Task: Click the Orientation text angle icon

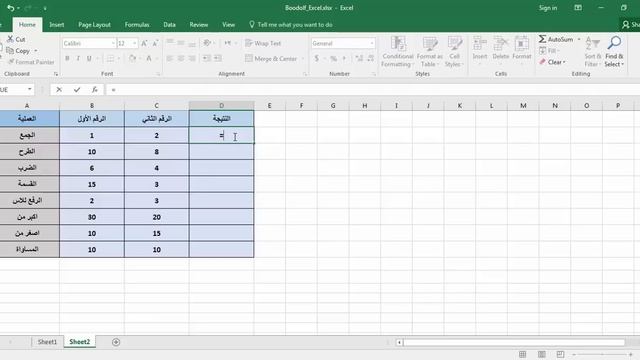Action: pos(207,43)
